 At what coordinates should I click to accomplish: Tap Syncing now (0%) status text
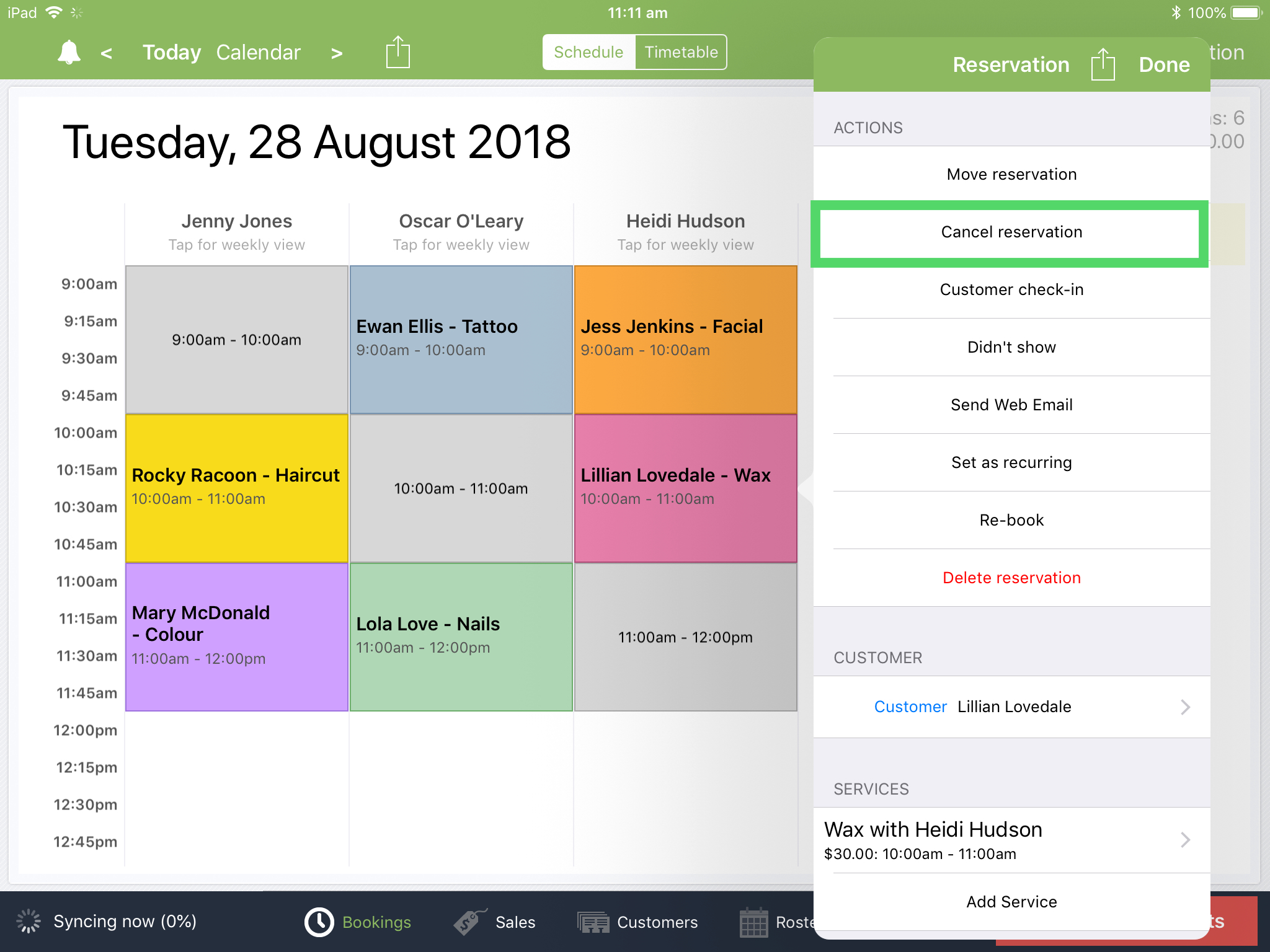pyautogui.click(x=125, y=922)
